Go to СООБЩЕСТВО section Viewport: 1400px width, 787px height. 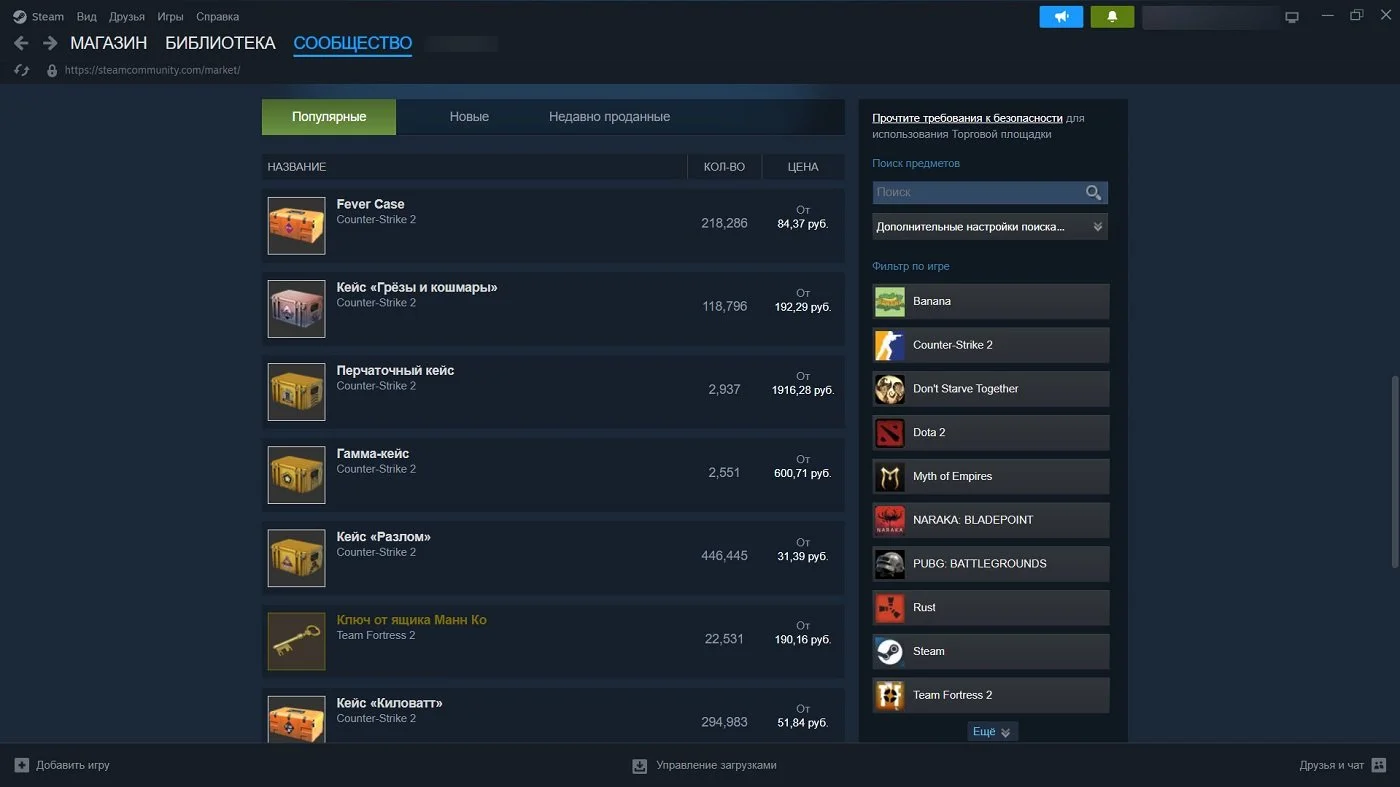(x=352, y=43)
